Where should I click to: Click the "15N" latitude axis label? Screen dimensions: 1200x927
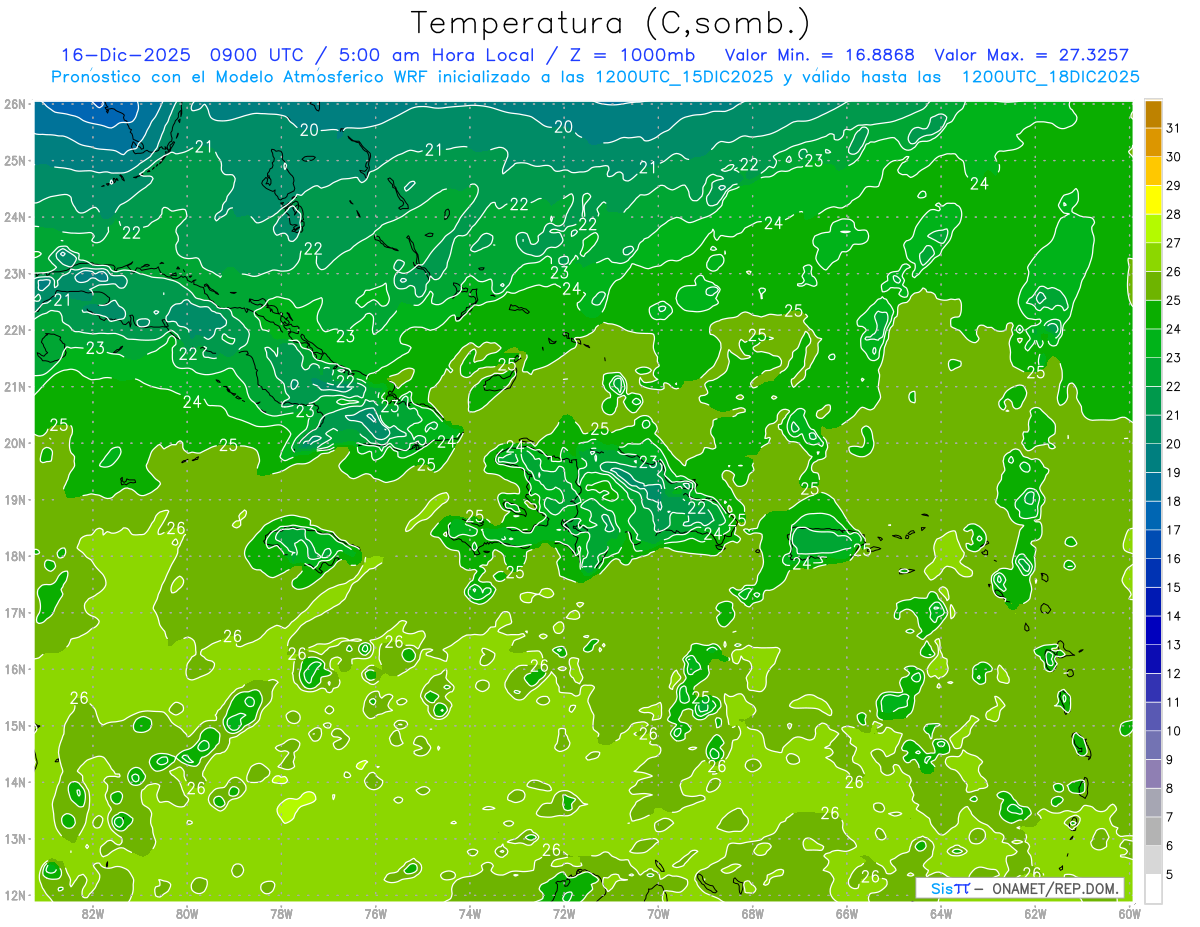tap(14, 726)
